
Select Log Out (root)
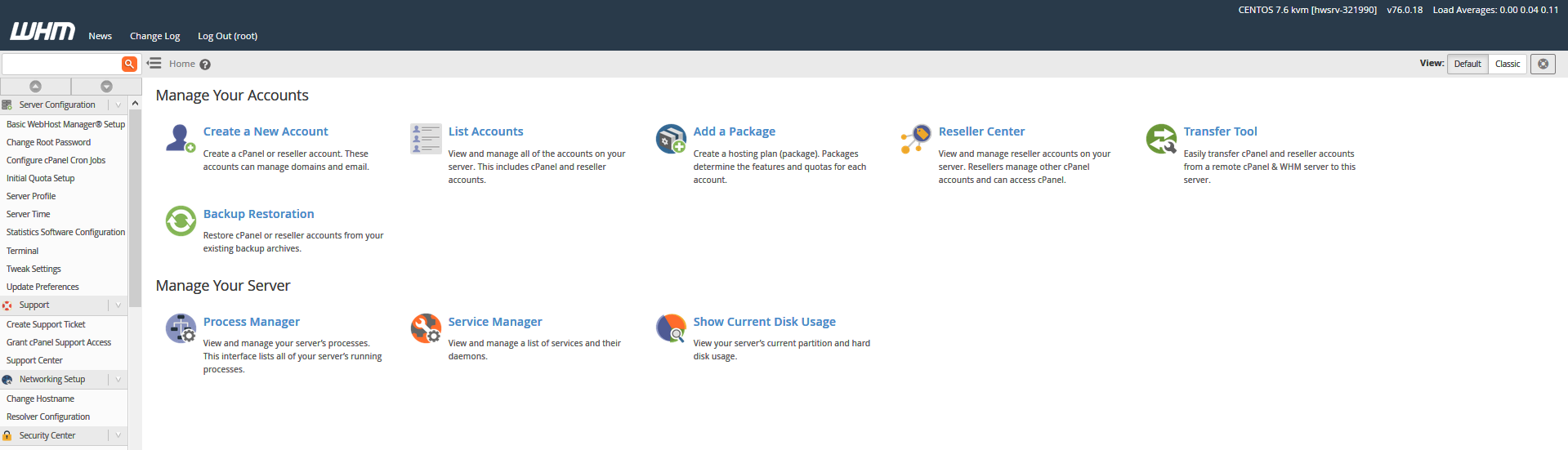[x=227, y=36]
